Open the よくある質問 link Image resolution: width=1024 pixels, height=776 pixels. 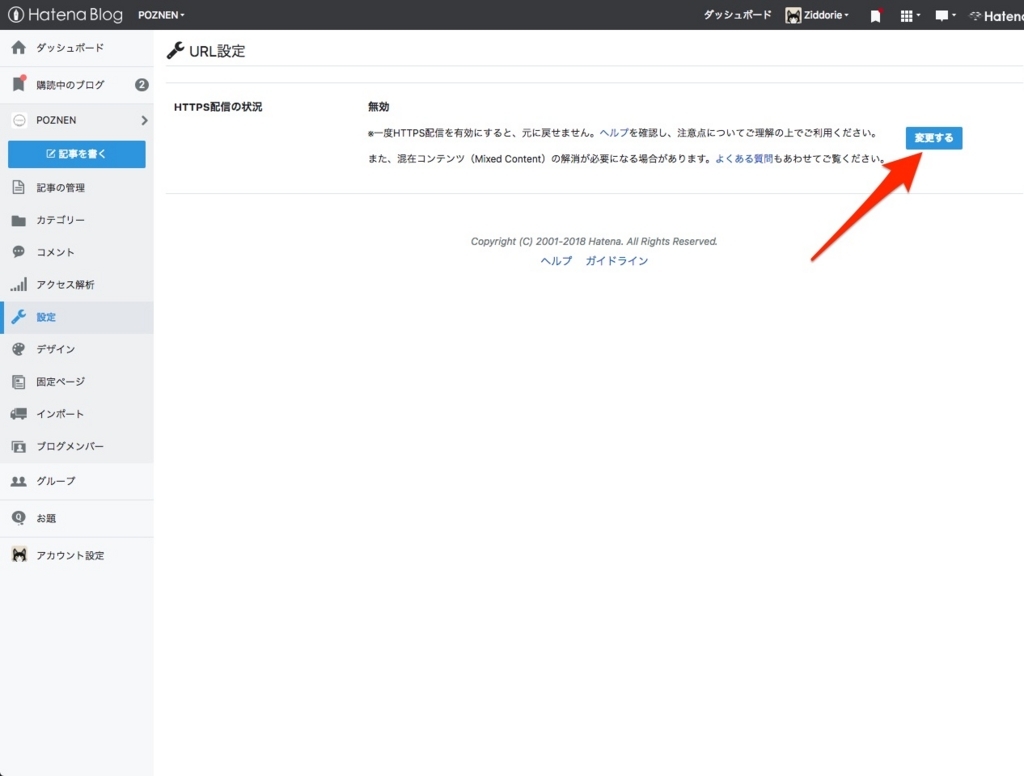745,158
